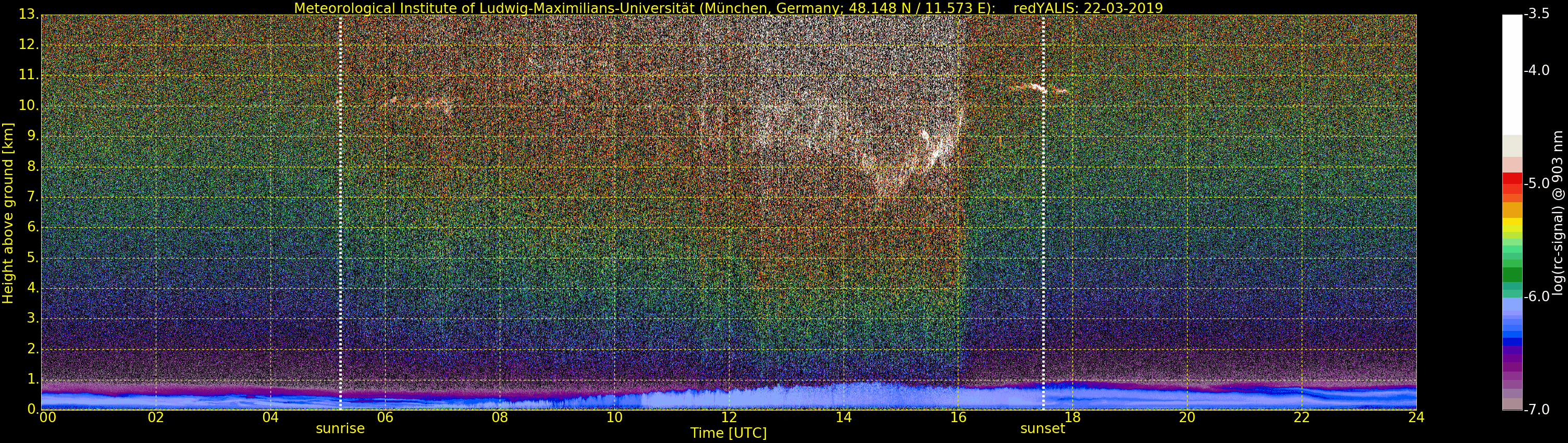Click the 'Time [UTC]' axis label
Image resolution: width=1568 pixels, height=443 pixels.
[x=728, y=433]
